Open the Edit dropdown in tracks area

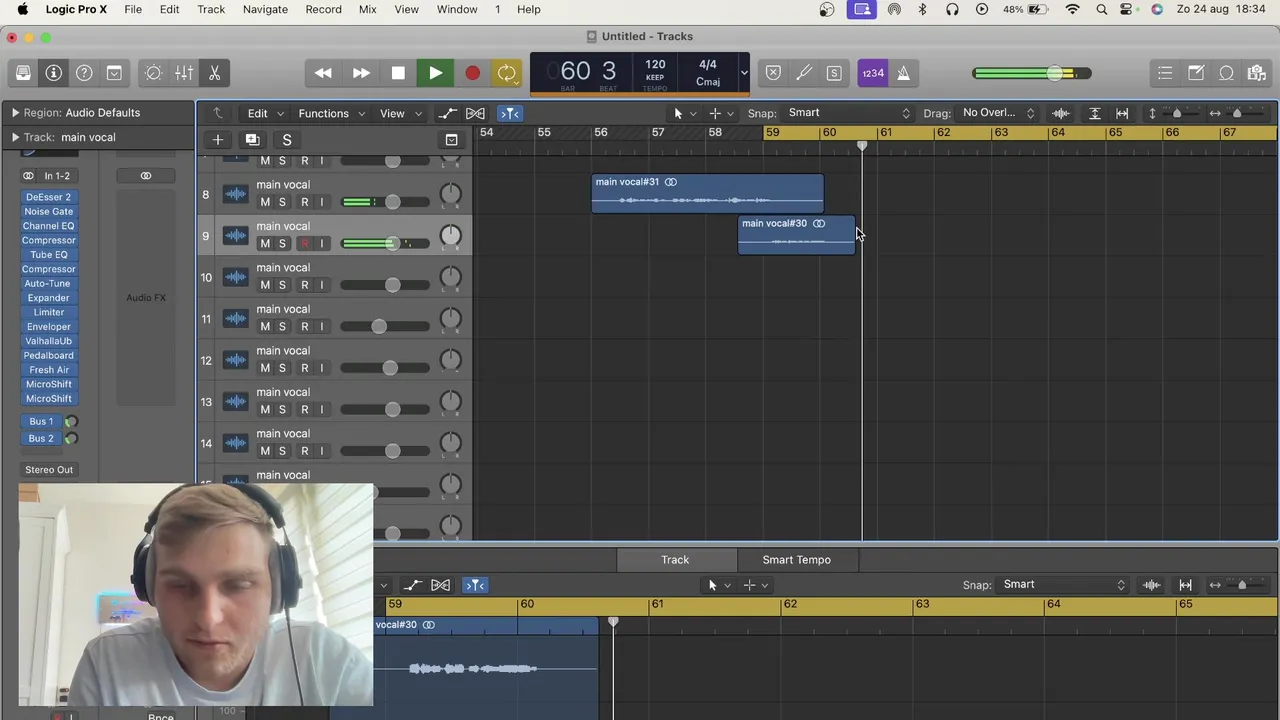coord(265,113)
